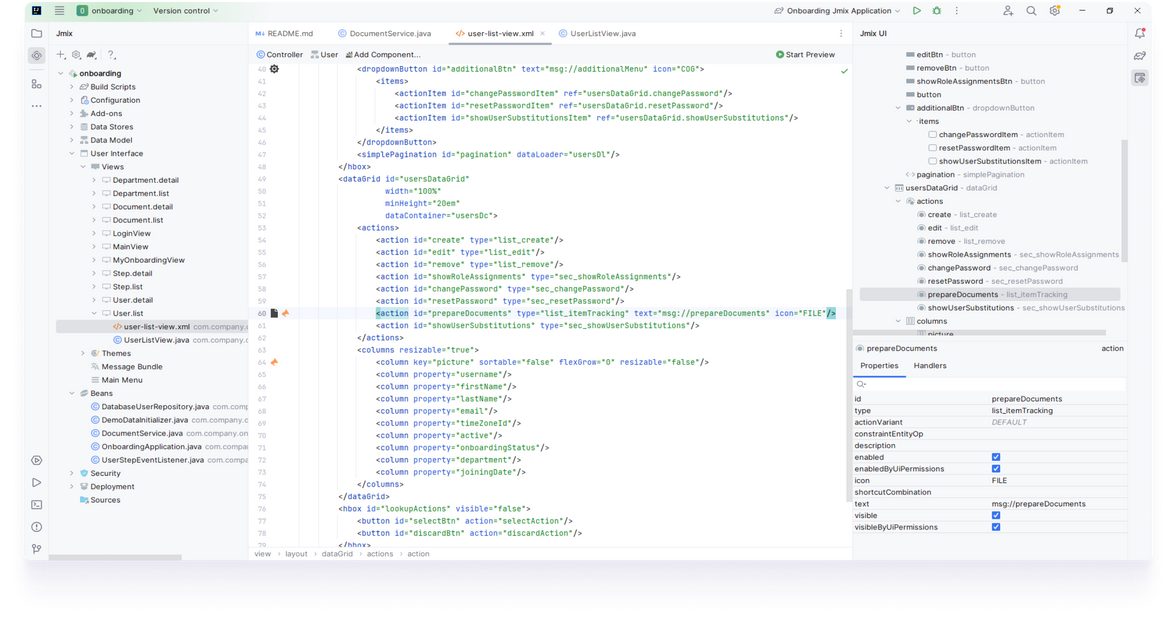Click the plus New icon in Jmix panel

61,55
